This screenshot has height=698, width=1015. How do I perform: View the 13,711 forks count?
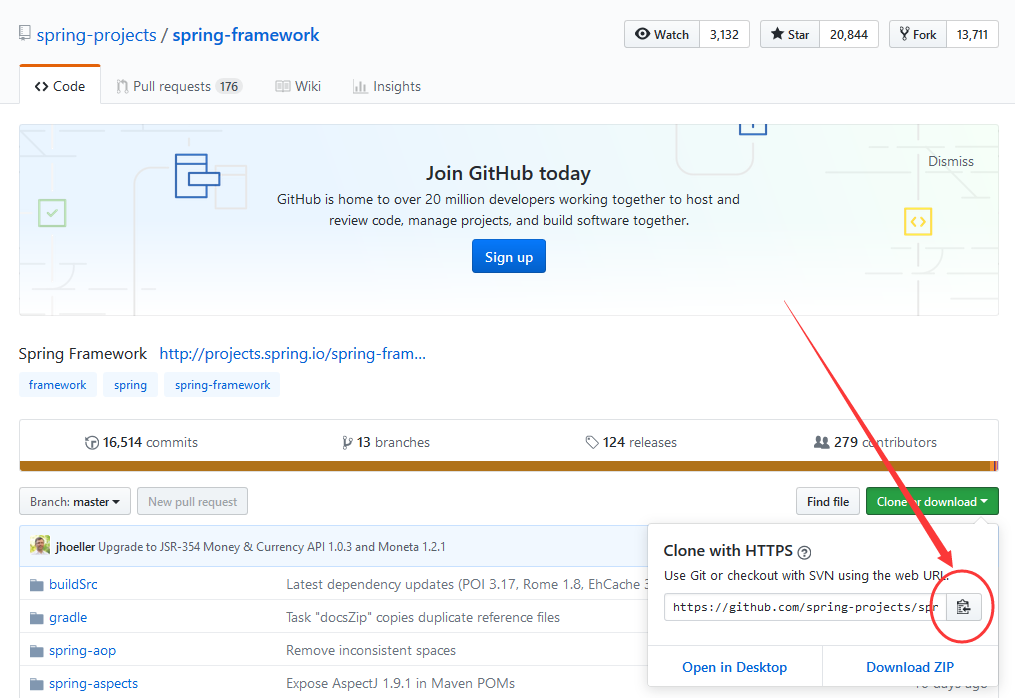pos(972,34)
